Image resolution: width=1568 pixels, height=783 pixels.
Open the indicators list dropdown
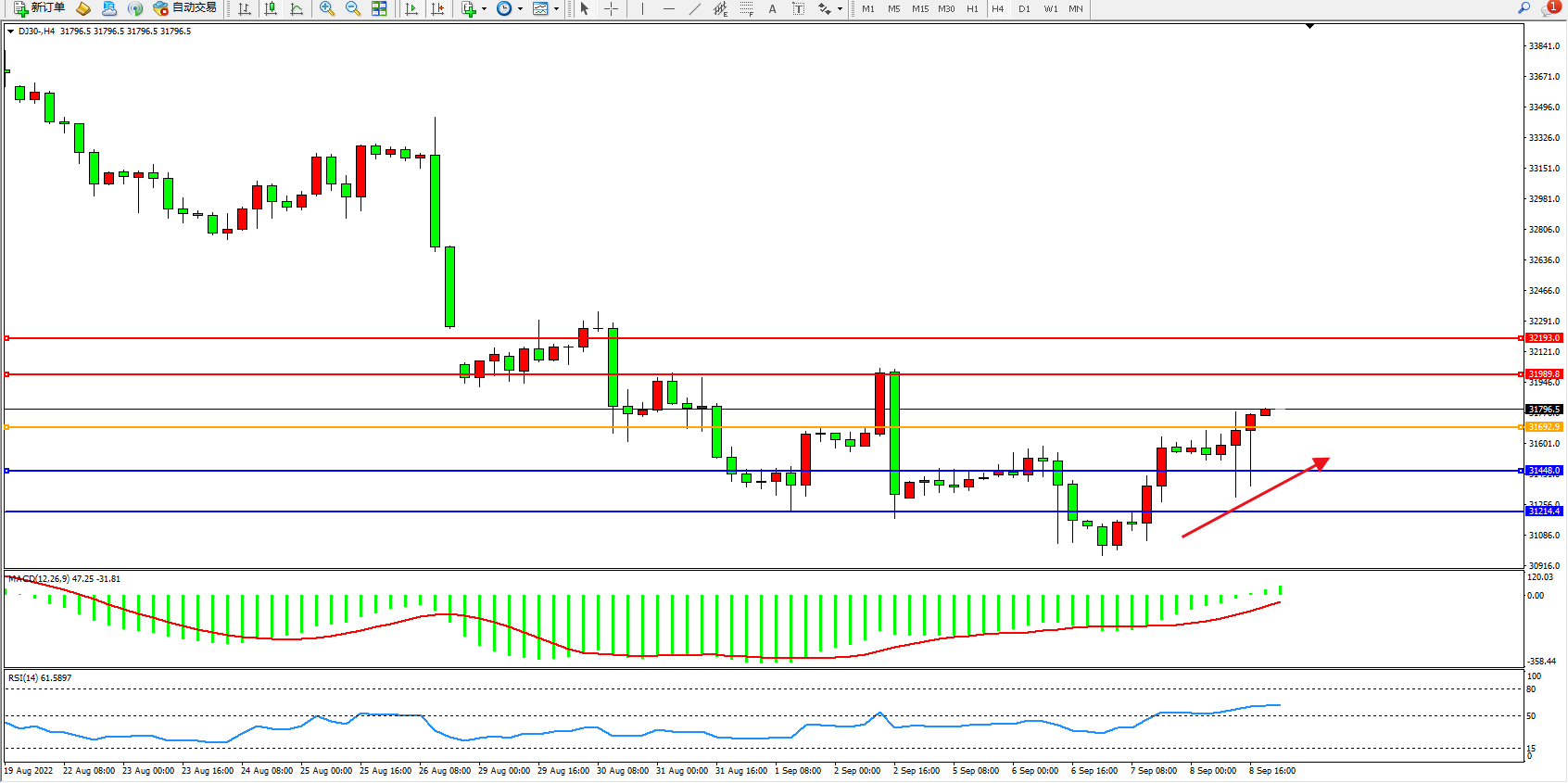(484, 8)
